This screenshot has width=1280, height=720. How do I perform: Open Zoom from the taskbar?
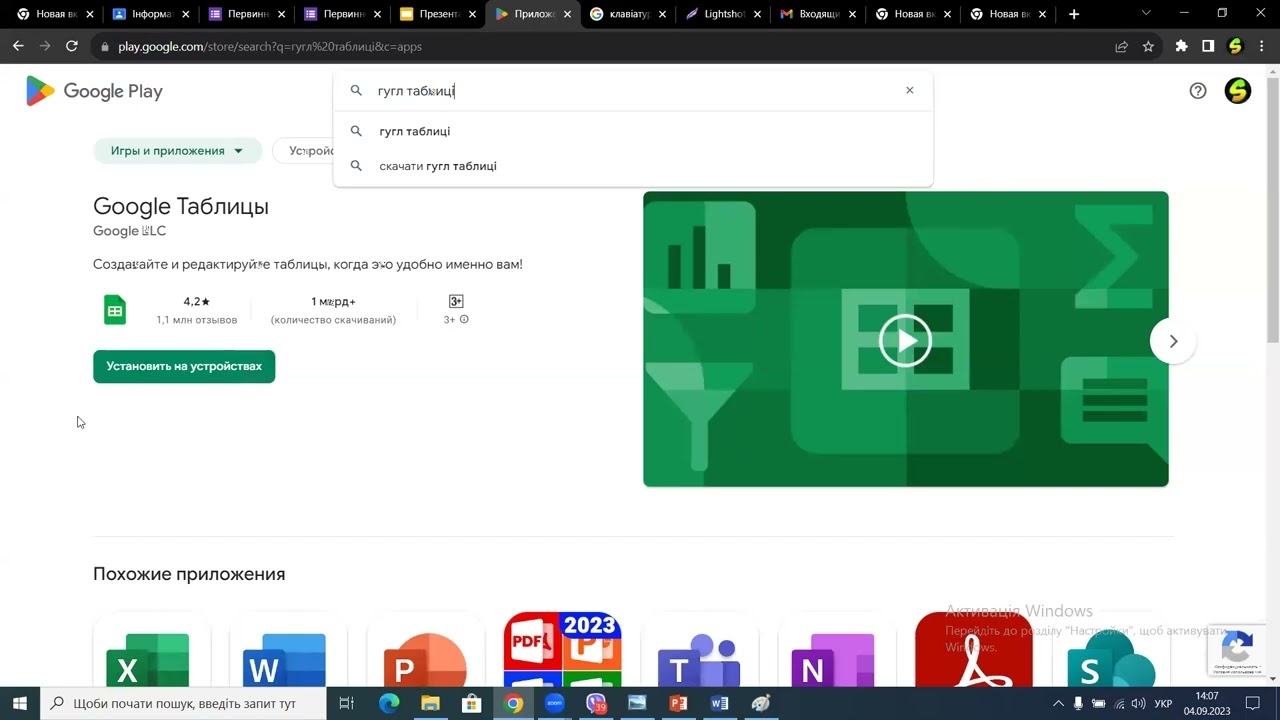pos(554,703)
